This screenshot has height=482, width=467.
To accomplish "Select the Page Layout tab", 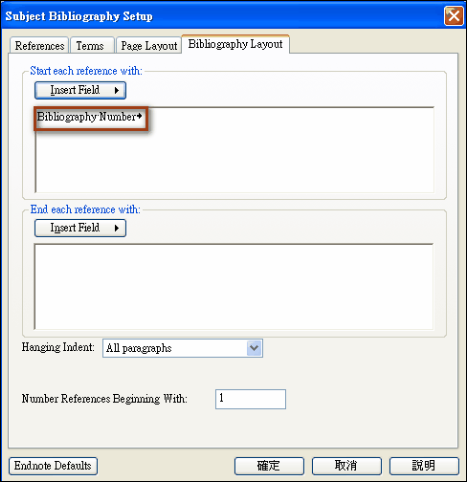I will (x=149, y=46).
